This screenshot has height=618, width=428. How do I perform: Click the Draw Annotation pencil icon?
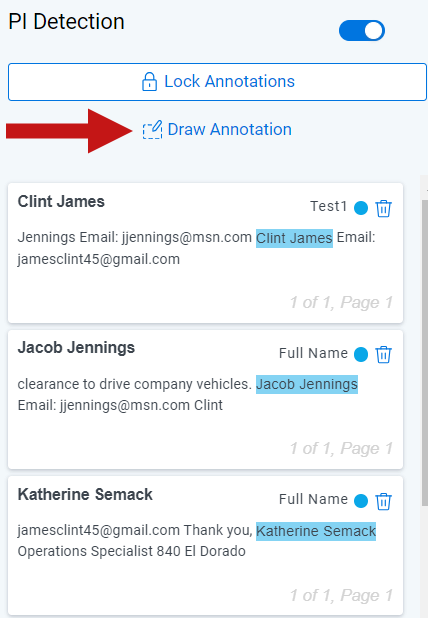pyautogui.click(x=152, y=130)
